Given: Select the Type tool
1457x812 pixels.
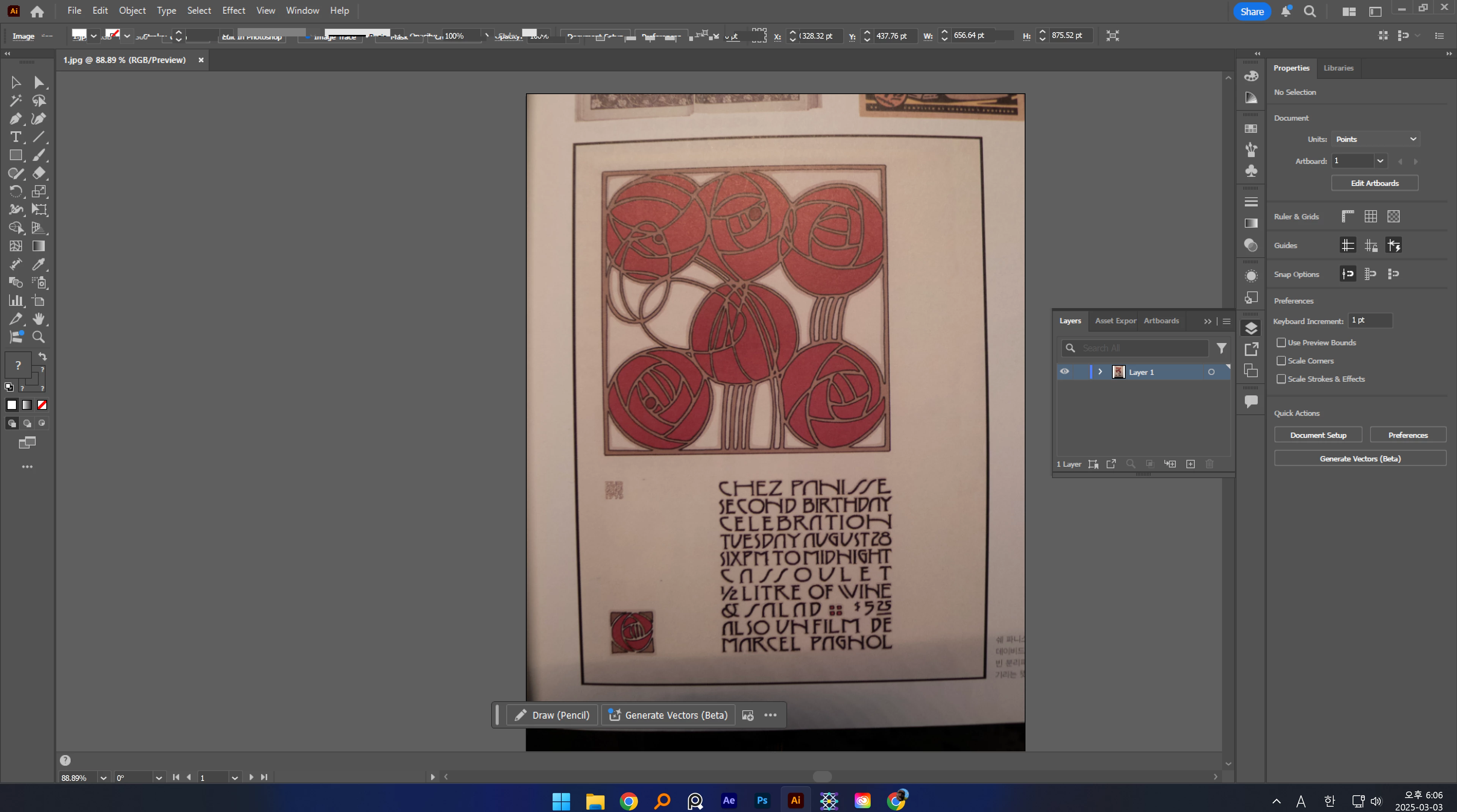Looking at the screenshot, I should (15, 137).
